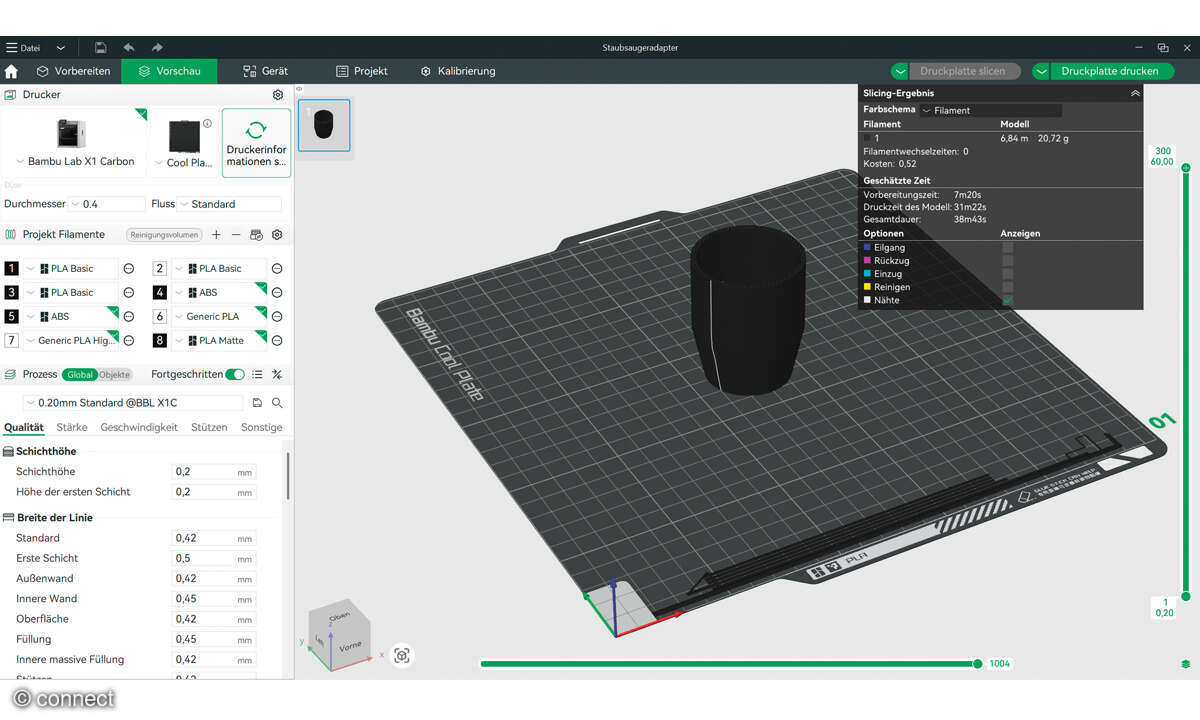Switch to Vorbereiten tab

pos(73,71)
